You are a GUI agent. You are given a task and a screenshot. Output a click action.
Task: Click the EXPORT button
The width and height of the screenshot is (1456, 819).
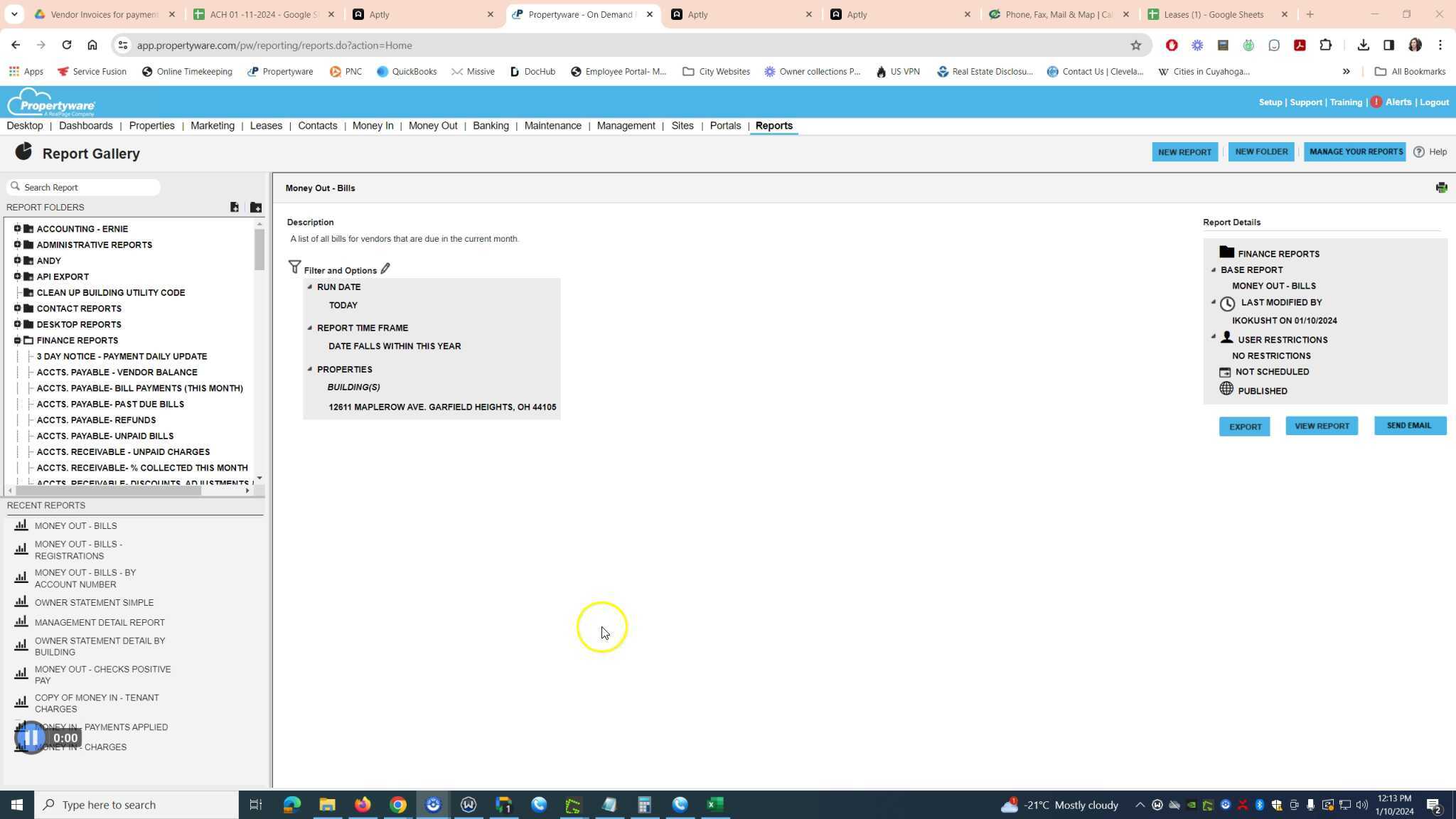(x=1245, y=426)
